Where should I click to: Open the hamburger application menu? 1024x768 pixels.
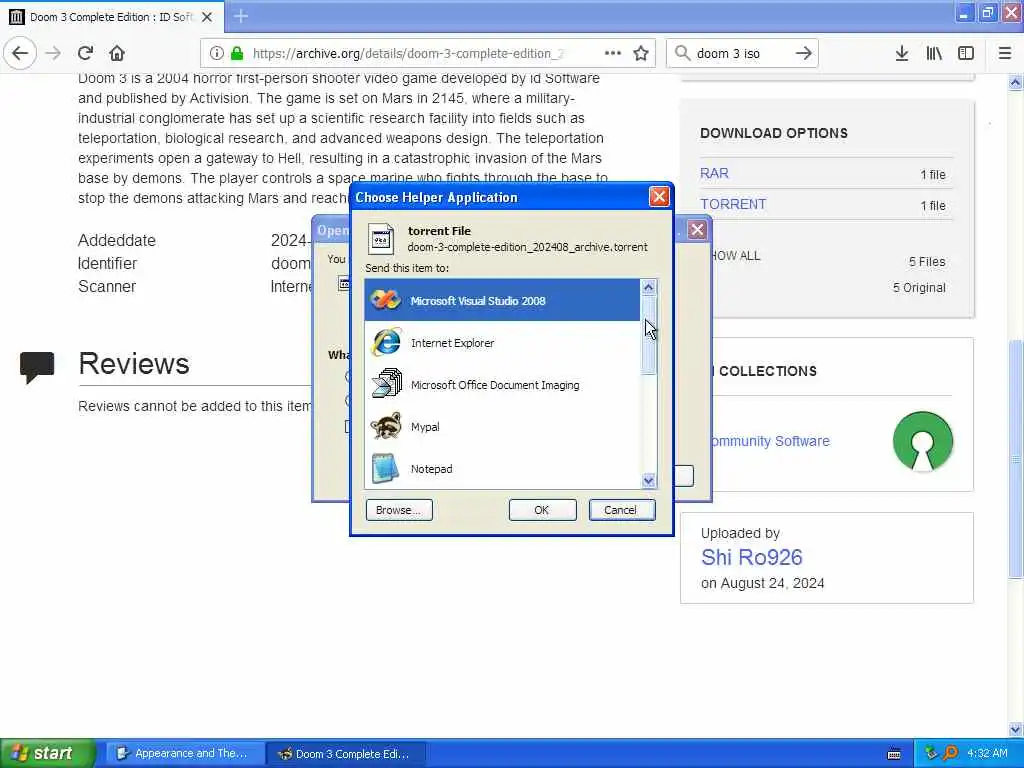pos(1005,54)
